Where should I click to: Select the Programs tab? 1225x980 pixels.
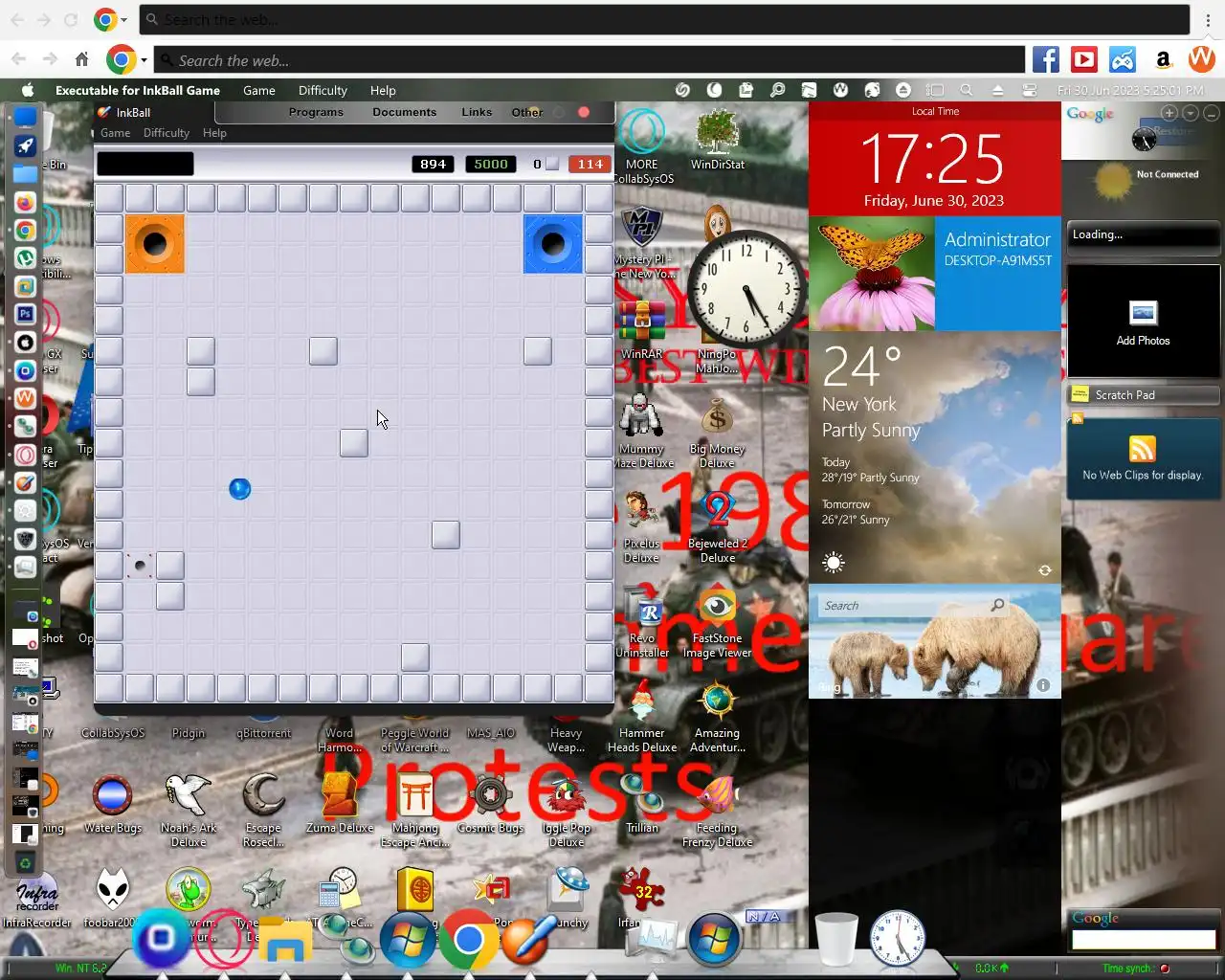tap(316, 112)
